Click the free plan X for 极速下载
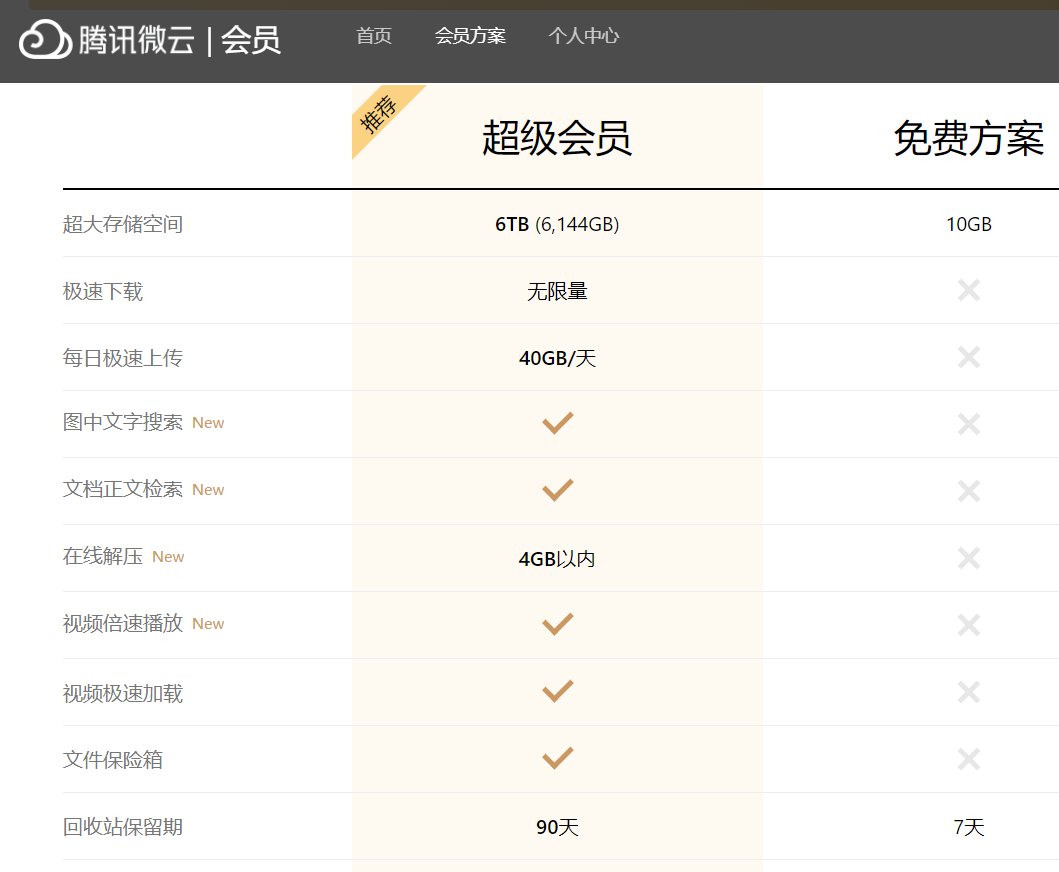Screen dimensions: 1059x872 point(968,290)
